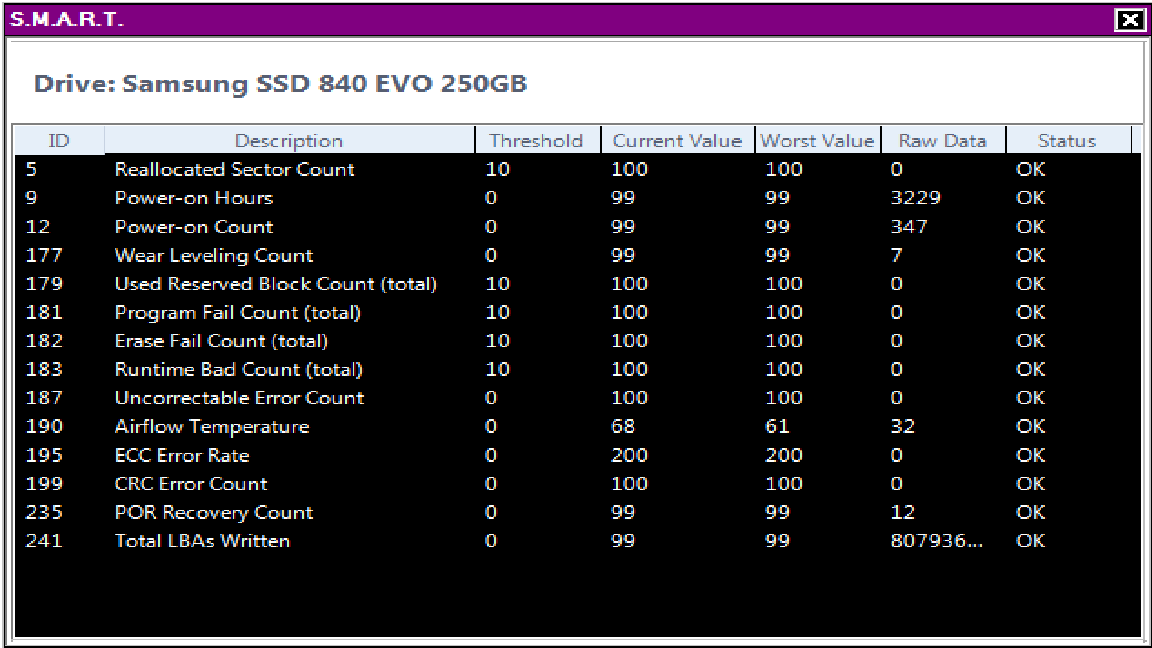The height and width of the screenshot is (648, 1152).
Task: Select Used Reserved Block Count (total) row
Action: click(577, 284)
